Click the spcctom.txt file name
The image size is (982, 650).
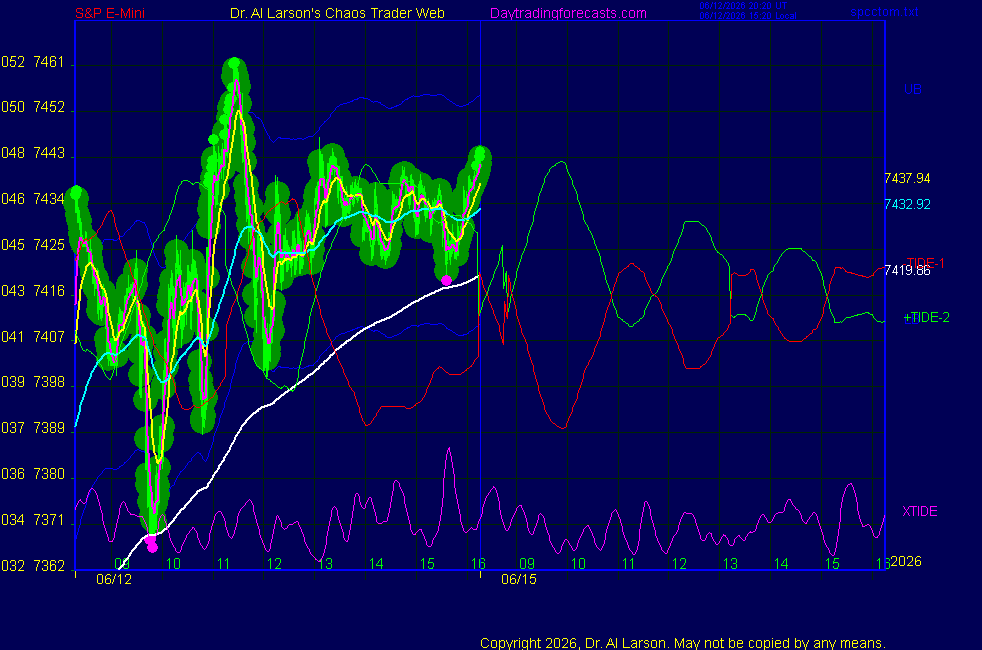tap(884, 12)
